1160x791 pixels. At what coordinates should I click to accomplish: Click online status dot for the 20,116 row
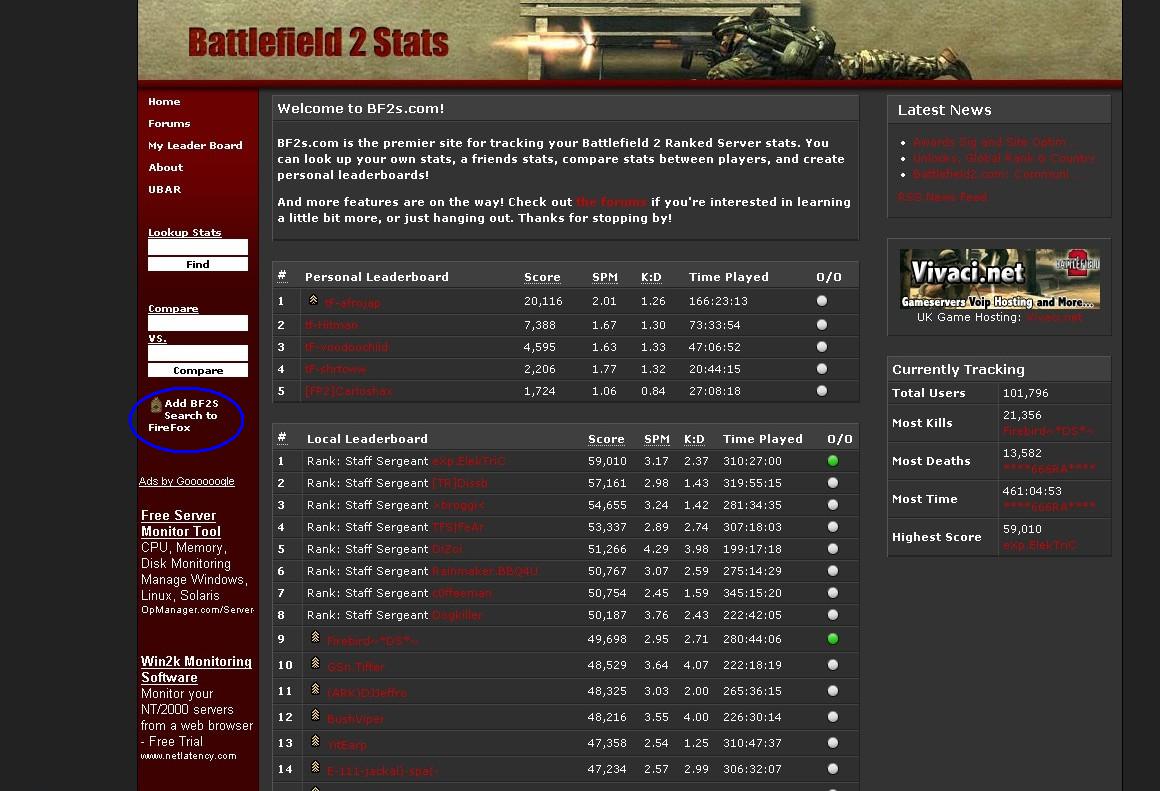[822, 301]
